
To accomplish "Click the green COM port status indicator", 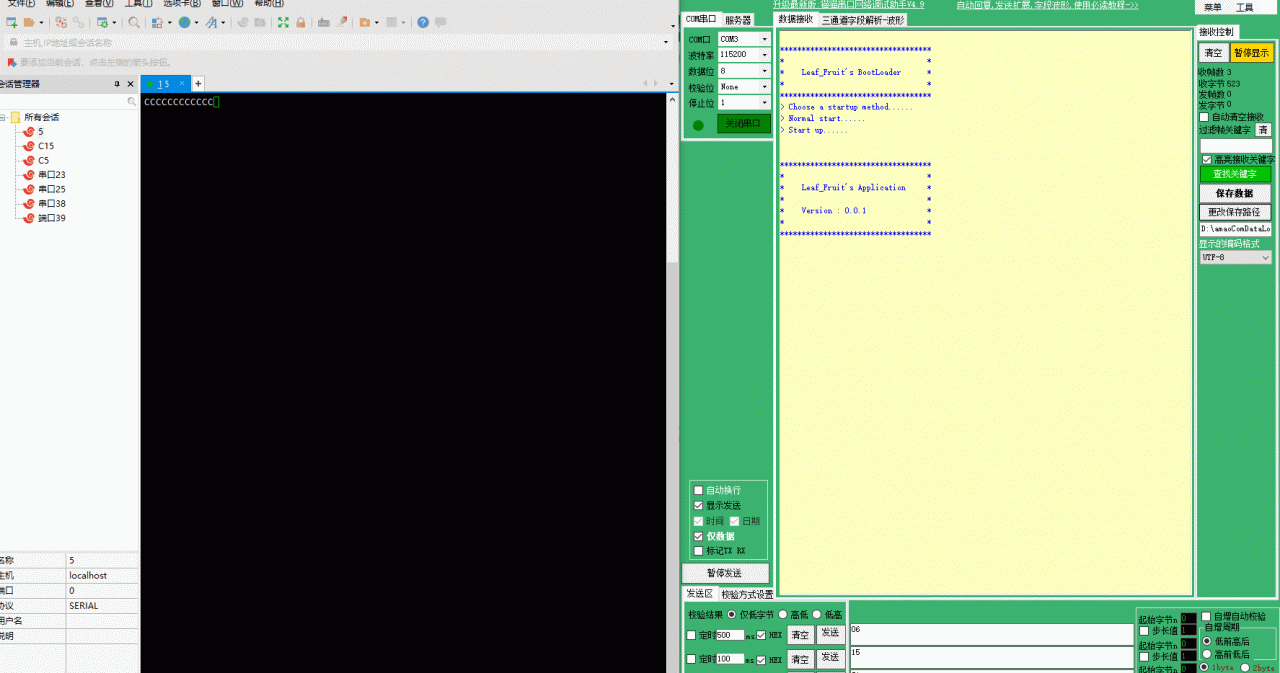I will (x=698, y=125).
